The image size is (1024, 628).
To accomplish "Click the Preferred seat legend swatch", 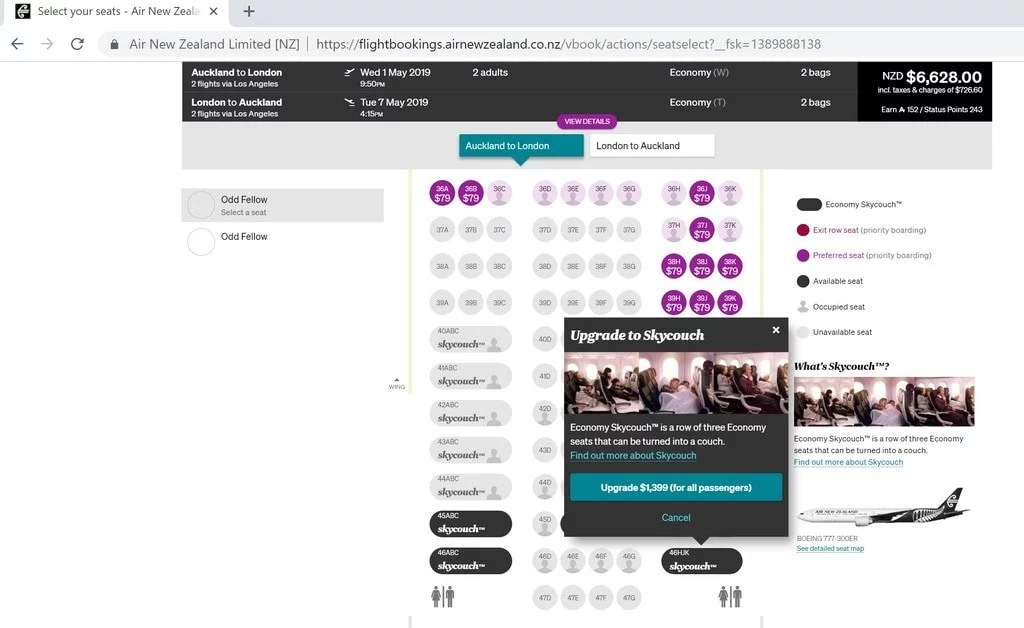I will (803, 255).
